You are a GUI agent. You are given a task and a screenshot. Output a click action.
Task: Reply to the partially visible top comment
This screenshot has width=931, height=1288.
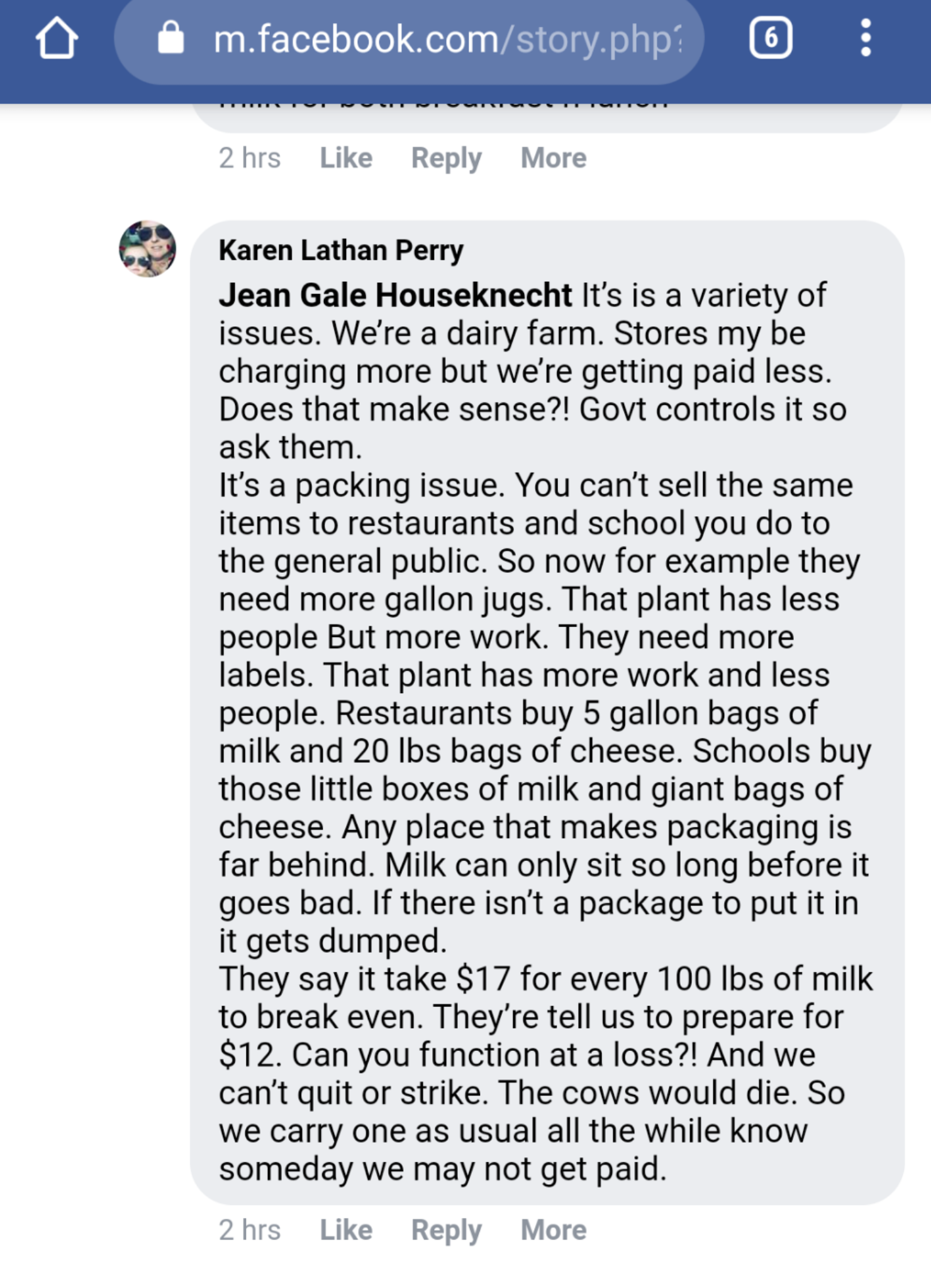(x=446, y=158)
